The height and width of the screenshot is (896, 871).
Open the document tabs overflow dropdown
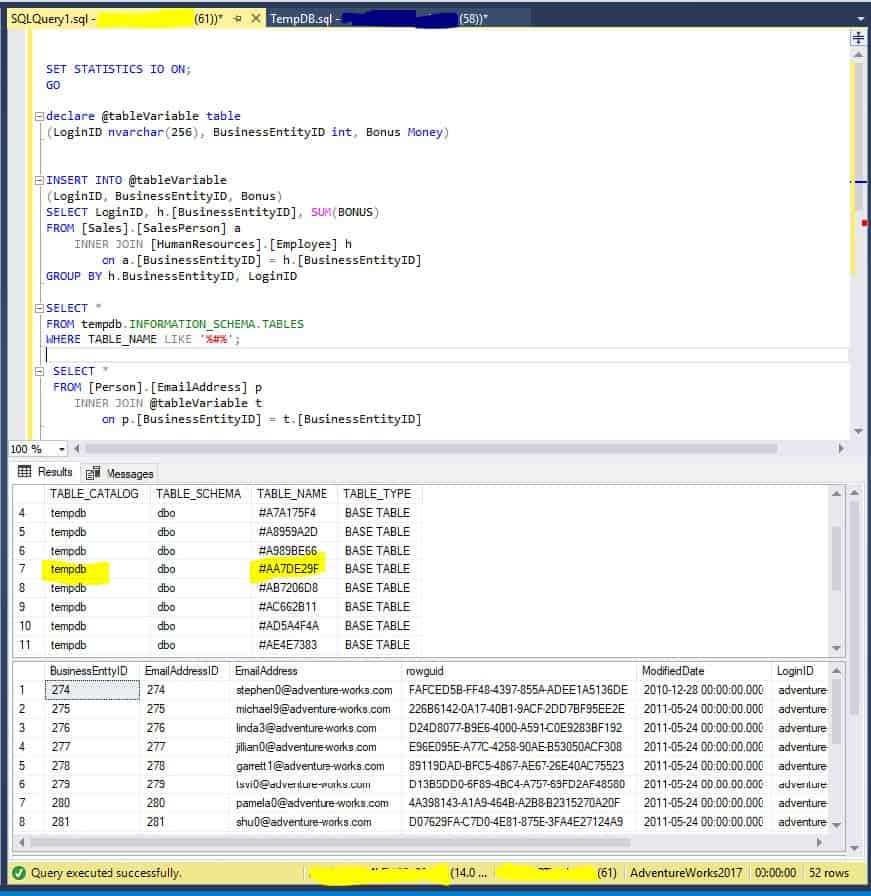pos(860,19)
